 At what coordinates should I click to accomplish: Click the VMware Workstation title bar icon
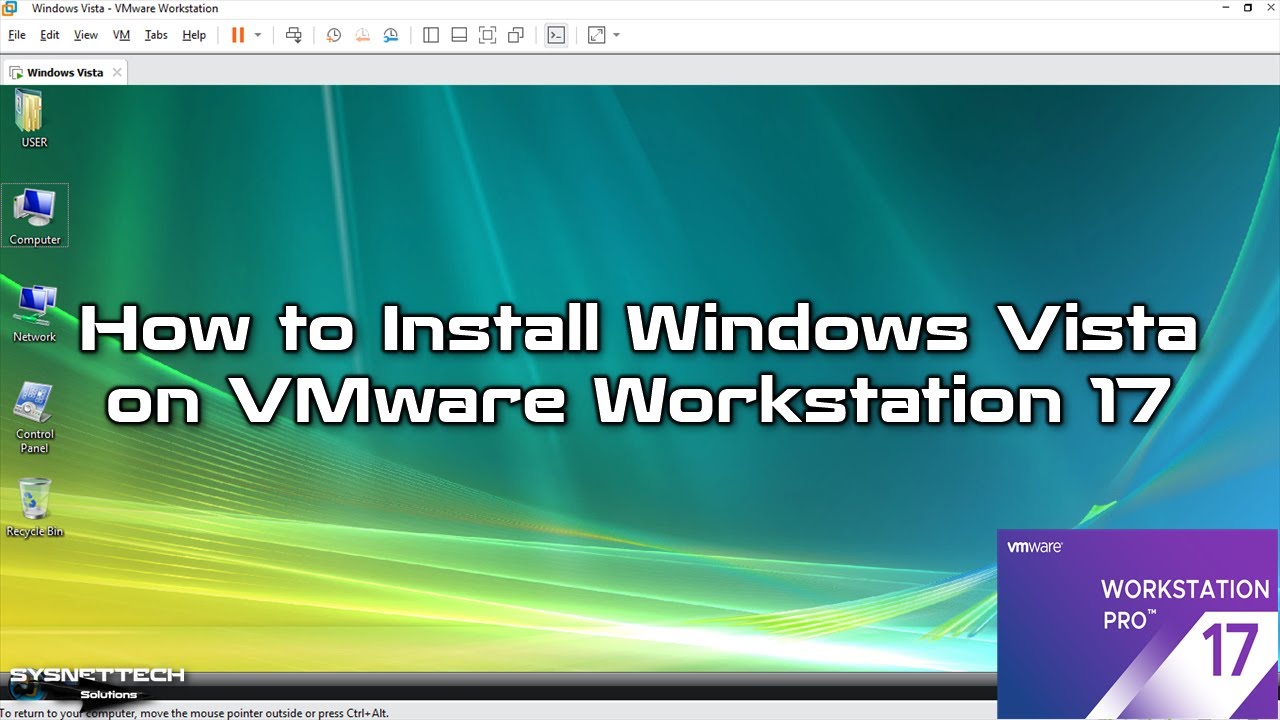pos(10,8)
